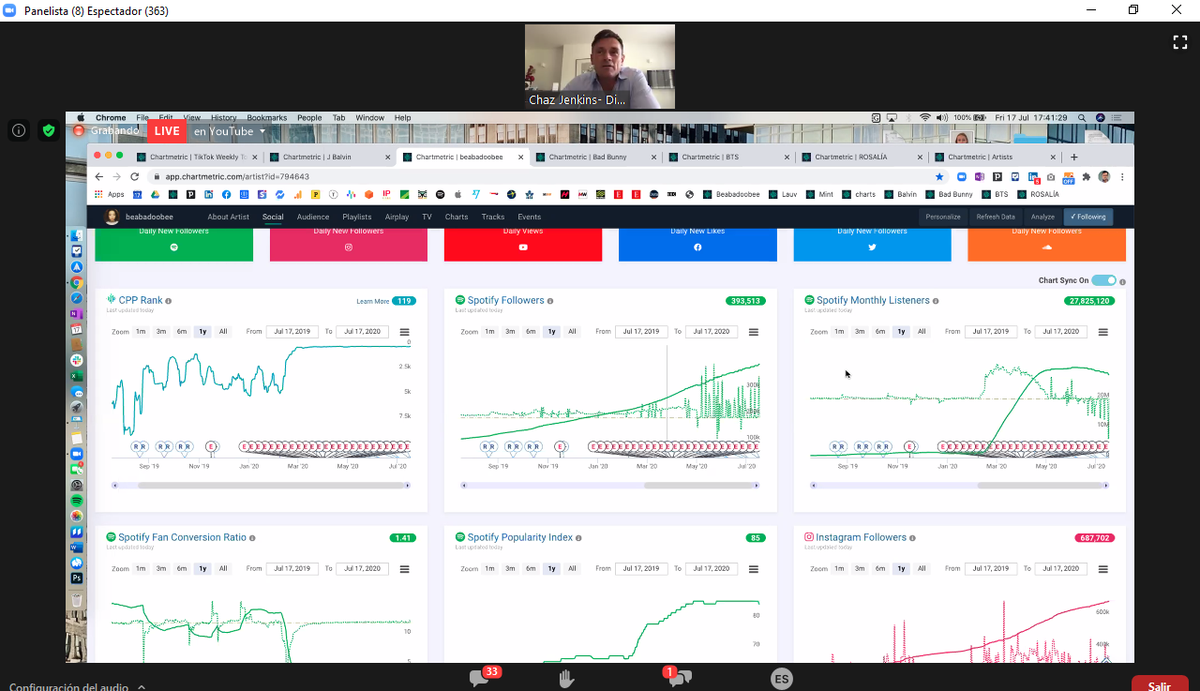Select 6m zoom on Spotify Followers chart
The height and width of the screenshot is (691, 1200).
point(531,331)
